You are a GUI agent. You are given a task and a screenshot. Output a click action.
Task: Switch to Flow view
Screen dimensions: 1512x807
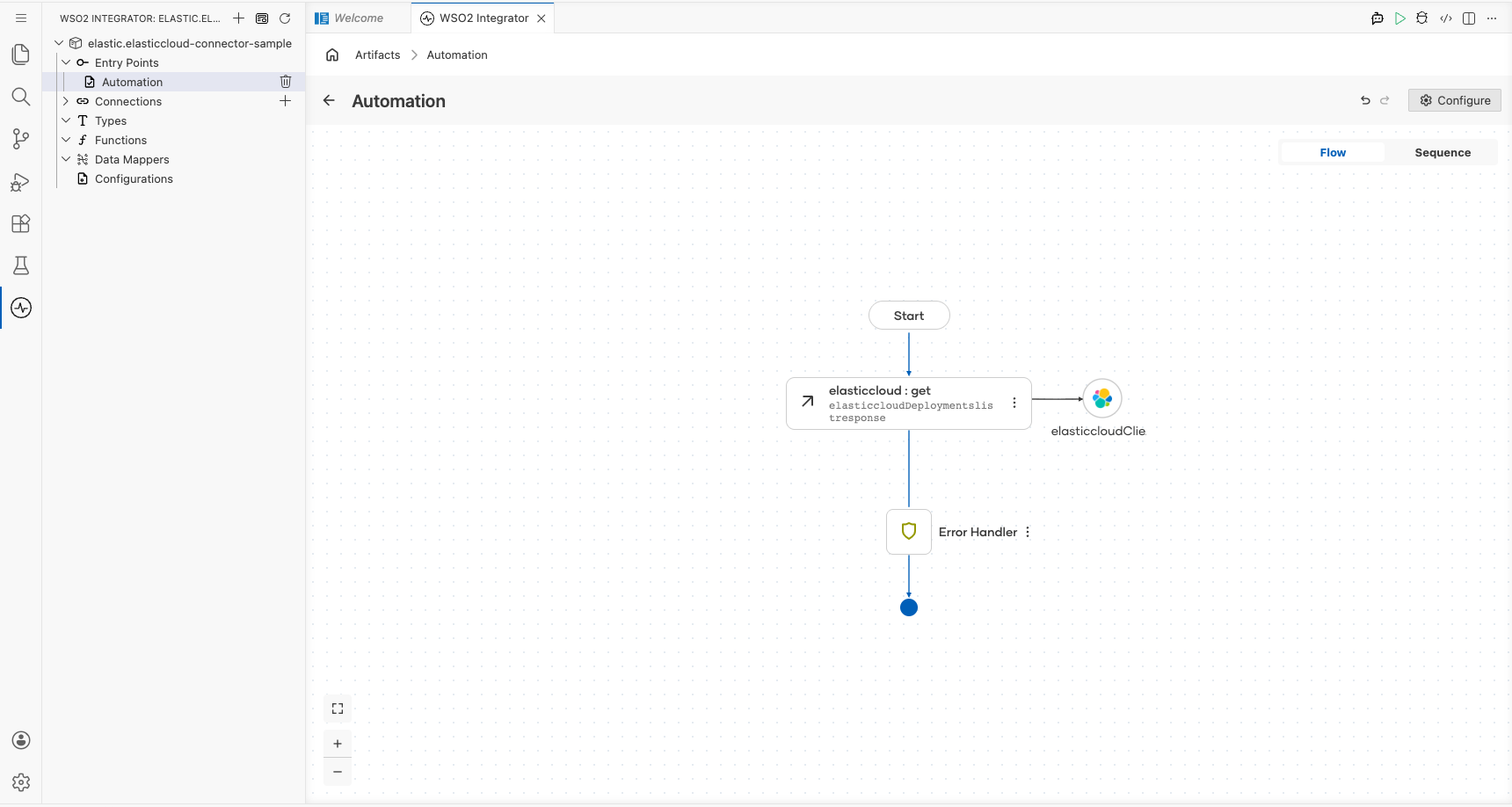[1333, 152]
